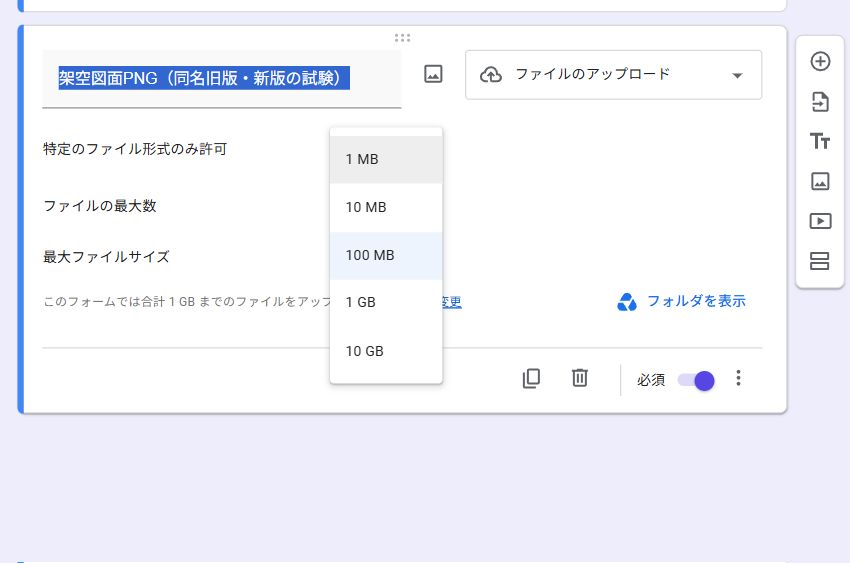850x563 pixels.
Task: Import questions from sidebar icon
Action: 820,101
